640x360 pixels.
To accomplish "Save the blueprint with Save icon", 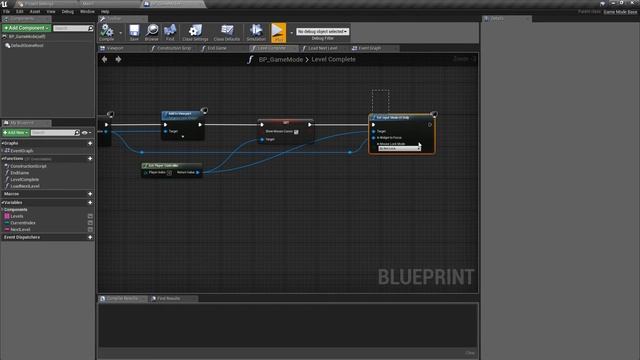I will coord(134,32).
